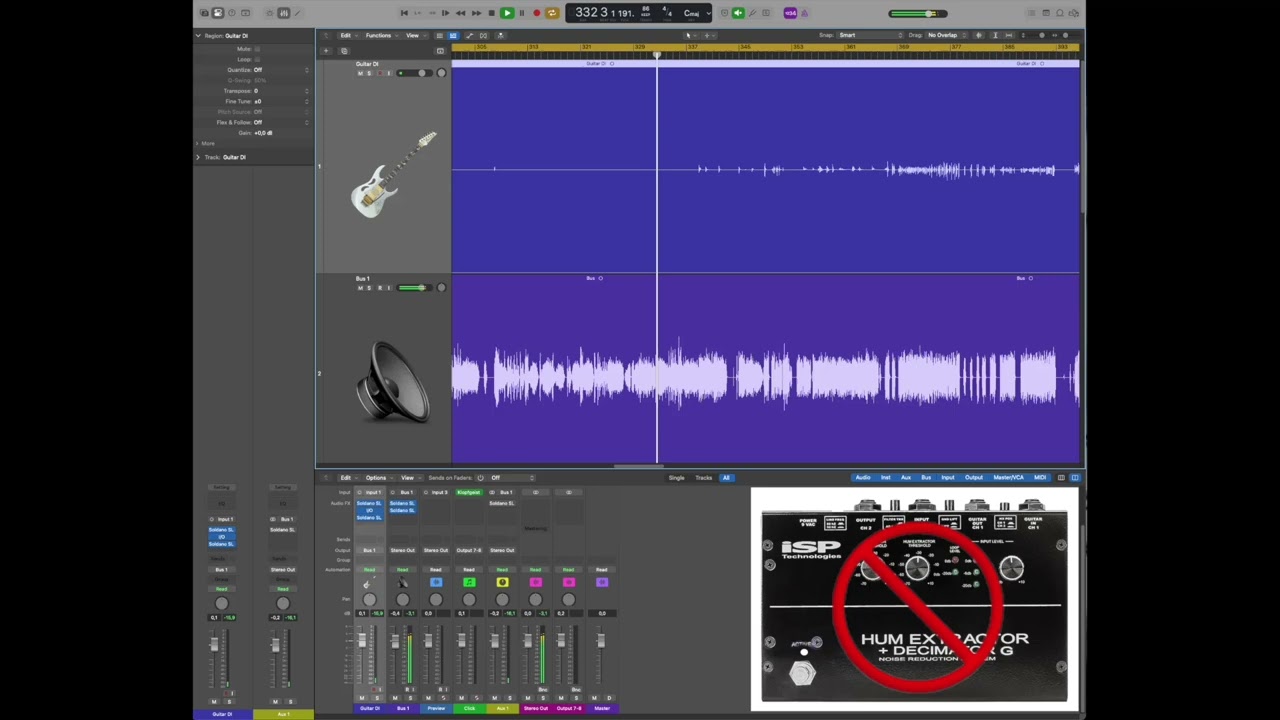Toggle Audio channel strip filter

pyautogui.click(x=862, y=478)
